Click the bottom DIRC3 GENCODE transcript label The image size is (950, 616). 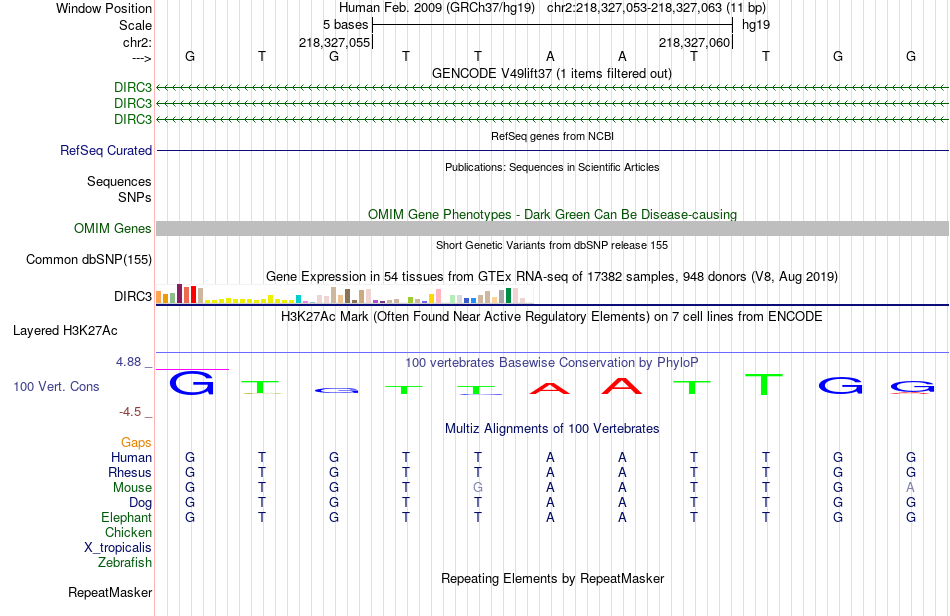coord(133,119)
